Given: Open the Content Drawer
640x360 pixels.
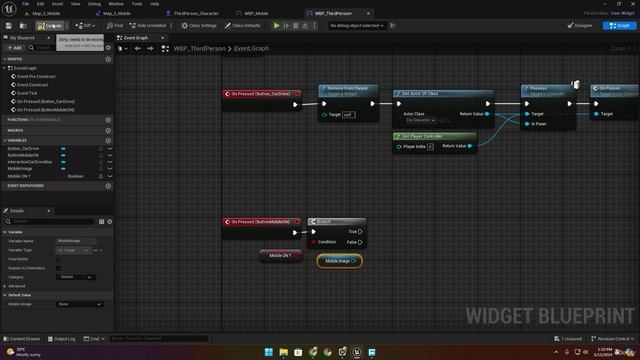Looking at the screenshot, I should click(22, 339).
